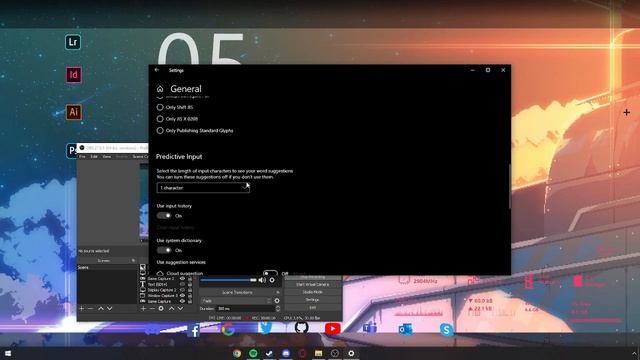The image size is (640, 360).
Task: Open the Illustrator desktop shortcut
Action: point(73,112)
